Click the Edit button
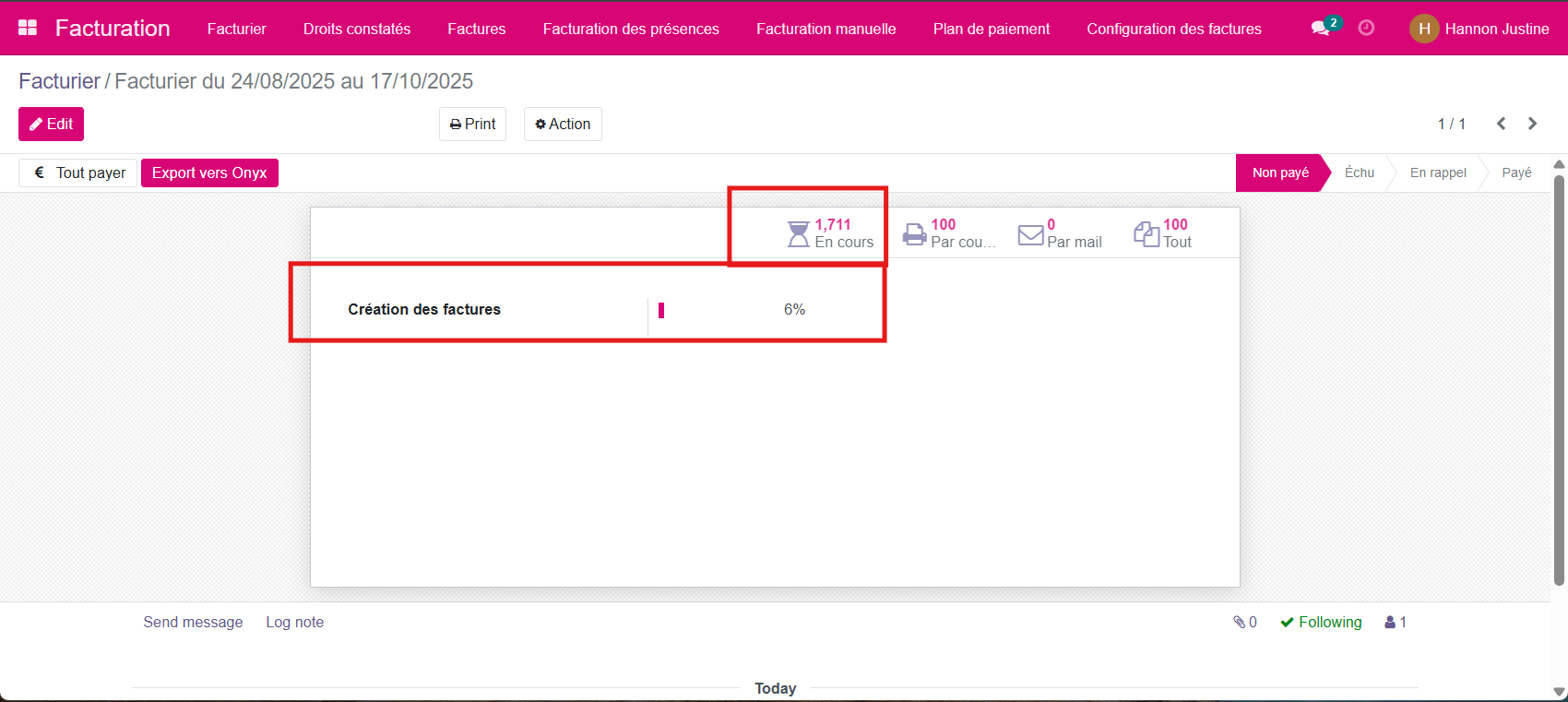1568x702 pixels. pos(51,124)
